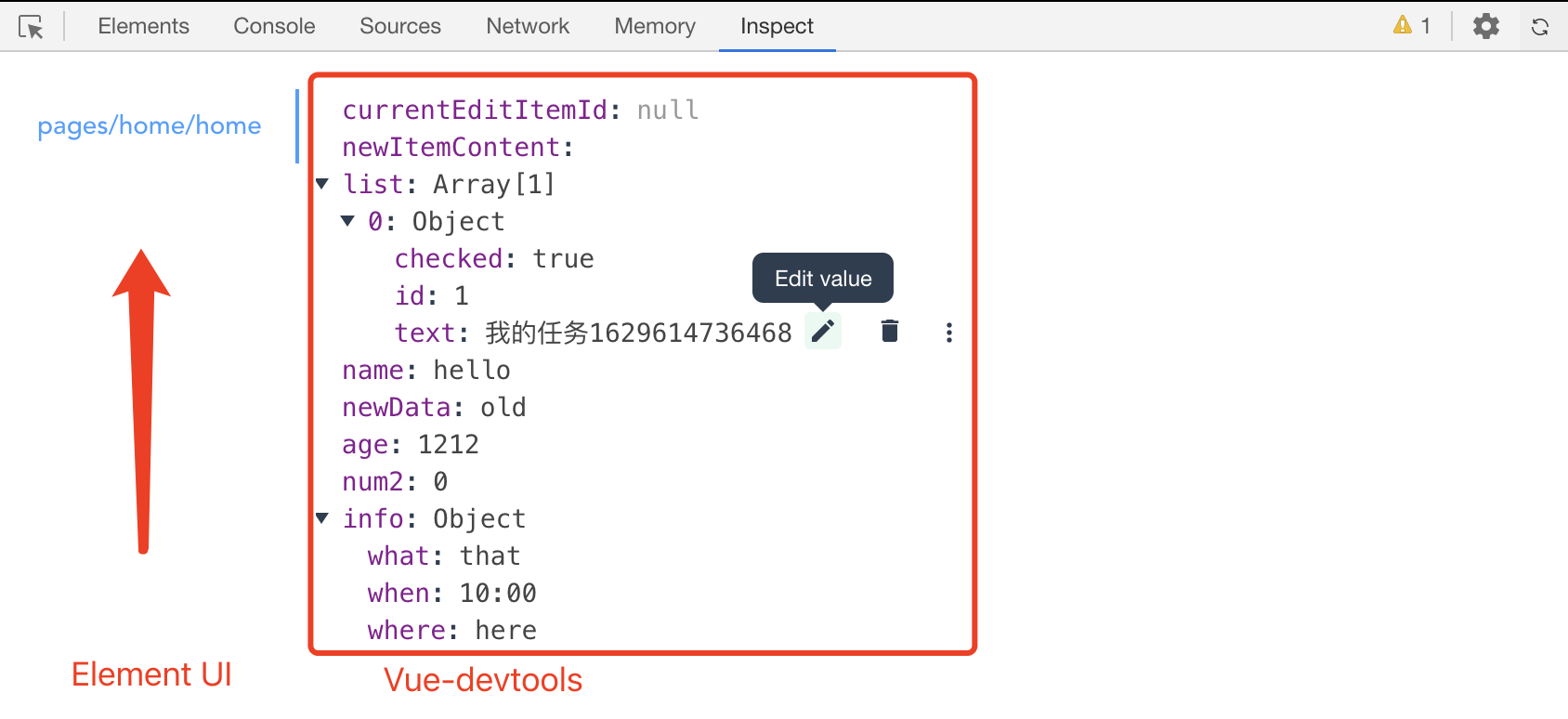Click the name: hello row
This screenshot has height=719, width=1568.
426,371
